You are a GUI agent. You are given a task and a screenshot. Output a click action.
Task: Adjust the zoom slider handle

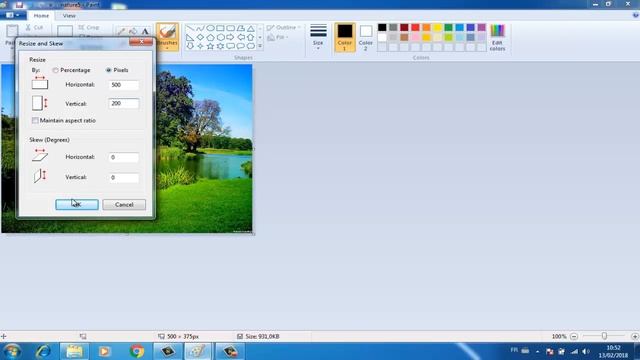point(604,336)
